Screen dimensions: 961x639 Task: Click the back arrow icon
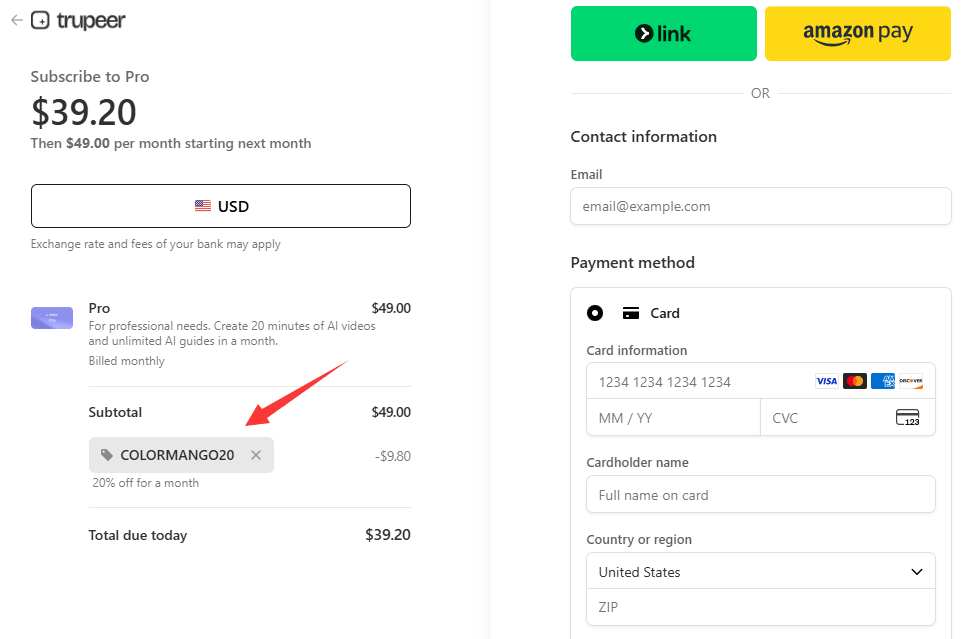[x=17, y=20]
